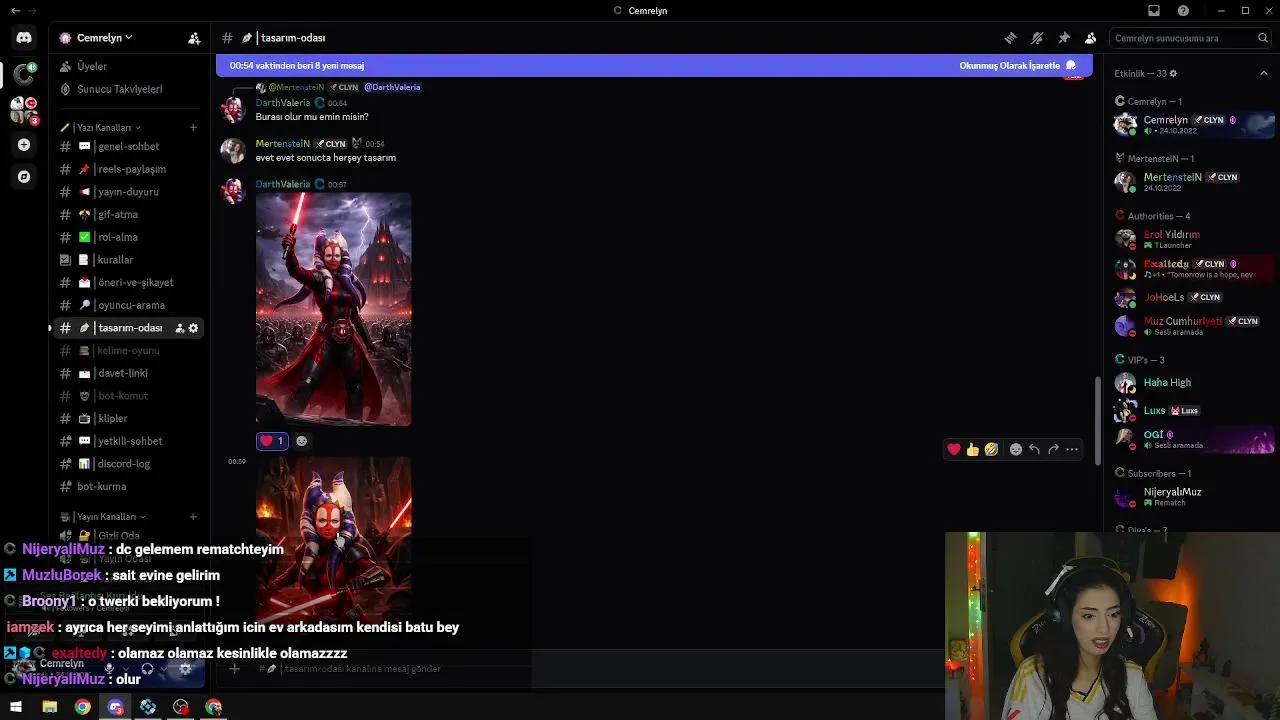The width and height of the screenshot is (1280, 720).
Task: Go to the reels-paylaşım channel
Action: coord(130,169)
